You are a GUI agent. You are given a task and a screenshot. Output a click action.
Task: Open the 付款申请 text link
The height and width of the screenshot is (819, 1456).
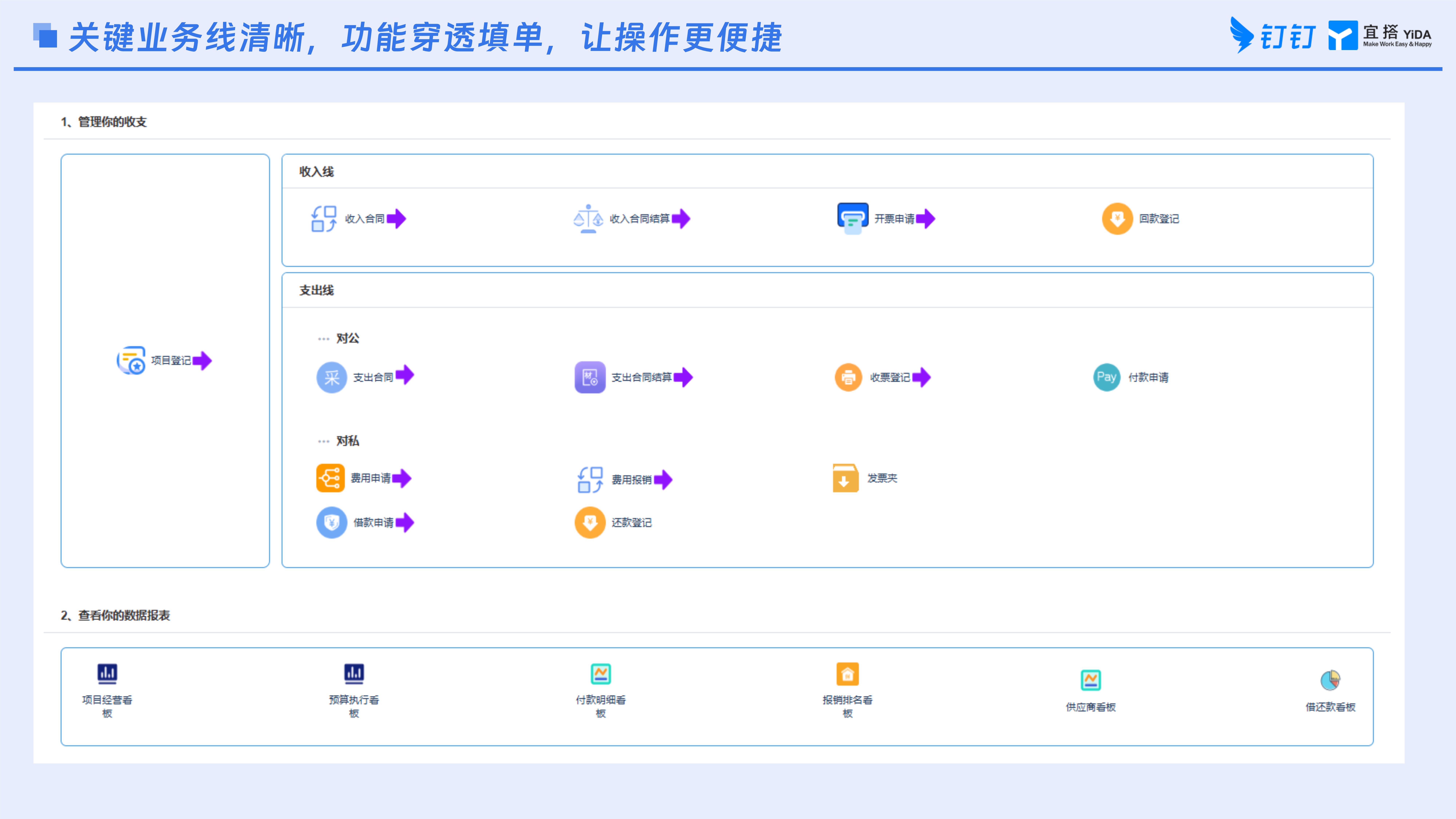coord(1149,378)
